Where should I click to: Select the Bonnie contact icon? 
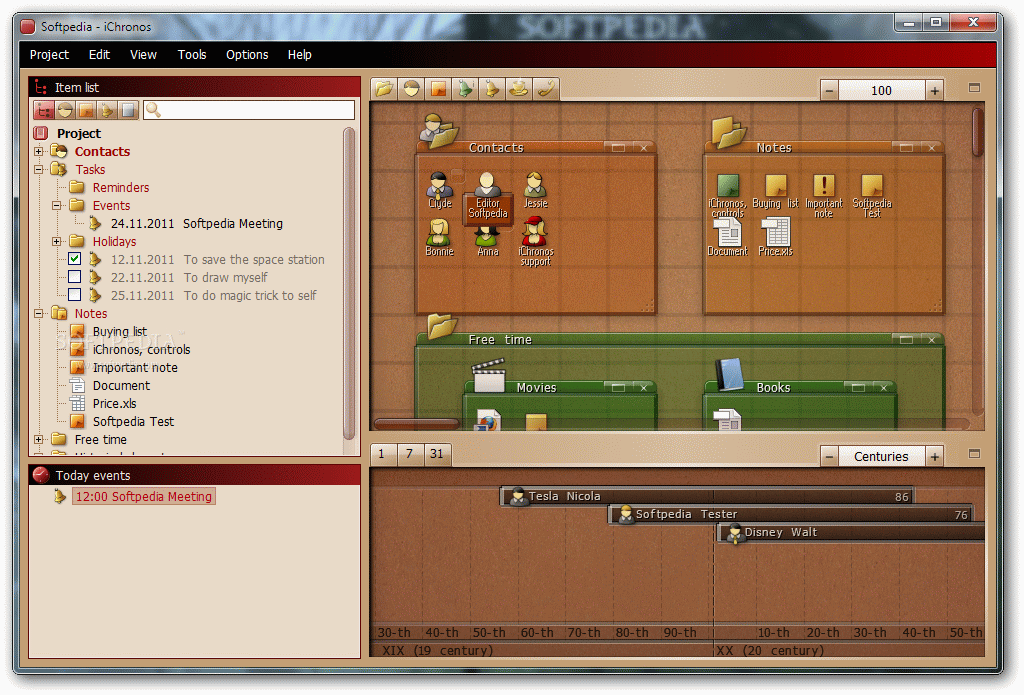[x=440, y=238]
